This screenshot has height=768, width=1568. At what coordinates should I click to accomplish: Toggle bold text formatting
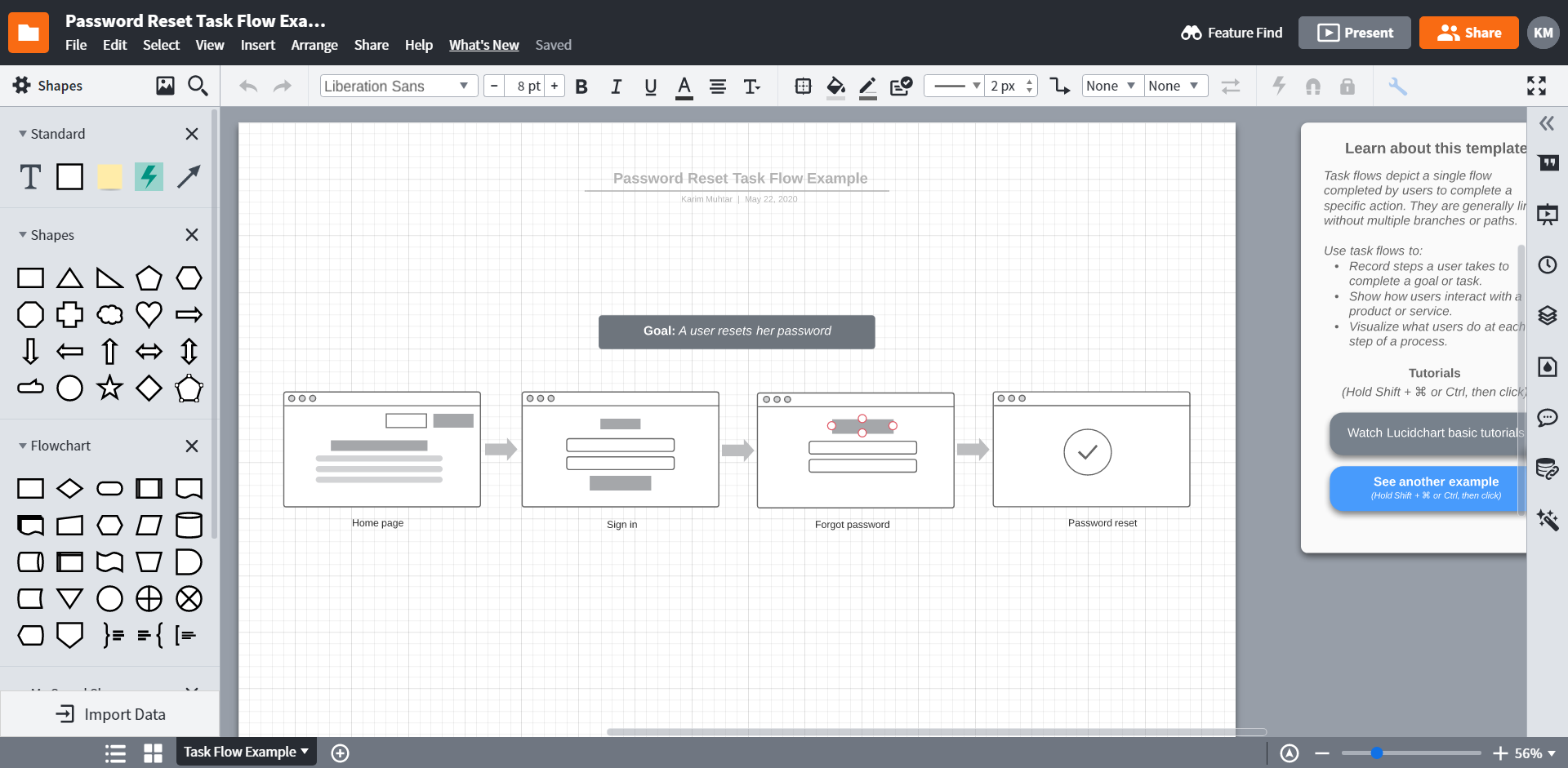(x=581, y=87)
